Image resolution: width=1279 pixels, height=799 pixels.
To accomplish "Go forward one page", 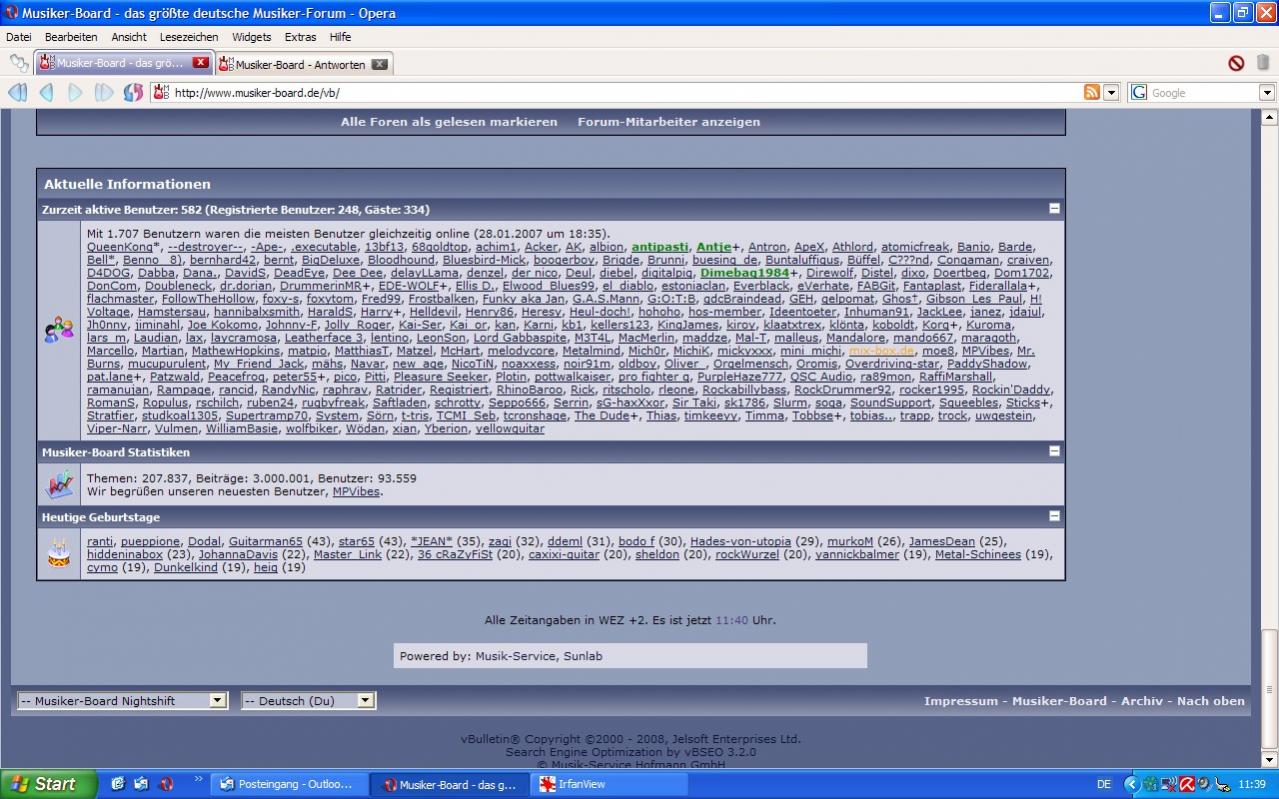I will (75, 93).
